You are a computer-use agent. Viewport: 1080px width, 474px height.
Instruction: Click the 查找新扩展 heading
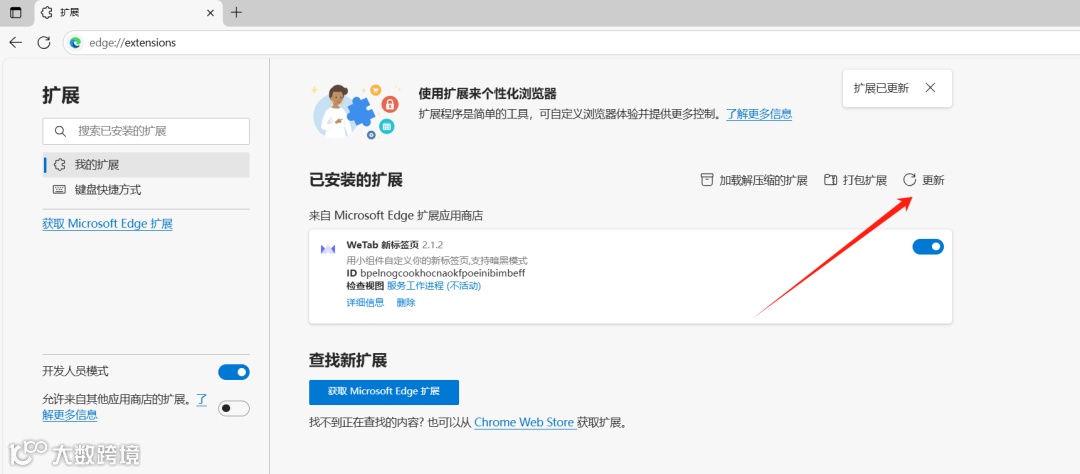349,360
